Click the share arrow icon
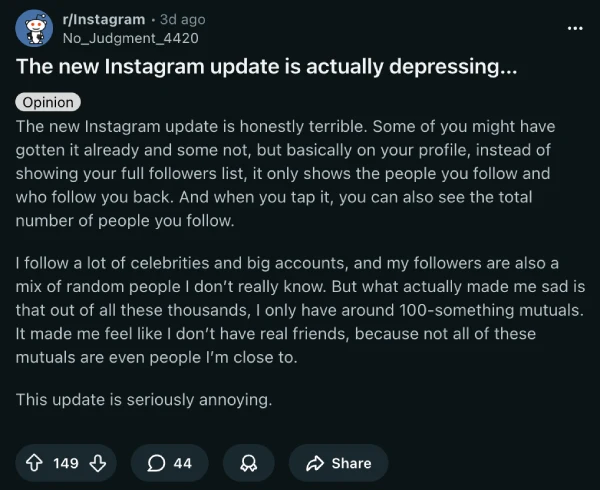Screen dimensions: 600x490 (314, 463)
